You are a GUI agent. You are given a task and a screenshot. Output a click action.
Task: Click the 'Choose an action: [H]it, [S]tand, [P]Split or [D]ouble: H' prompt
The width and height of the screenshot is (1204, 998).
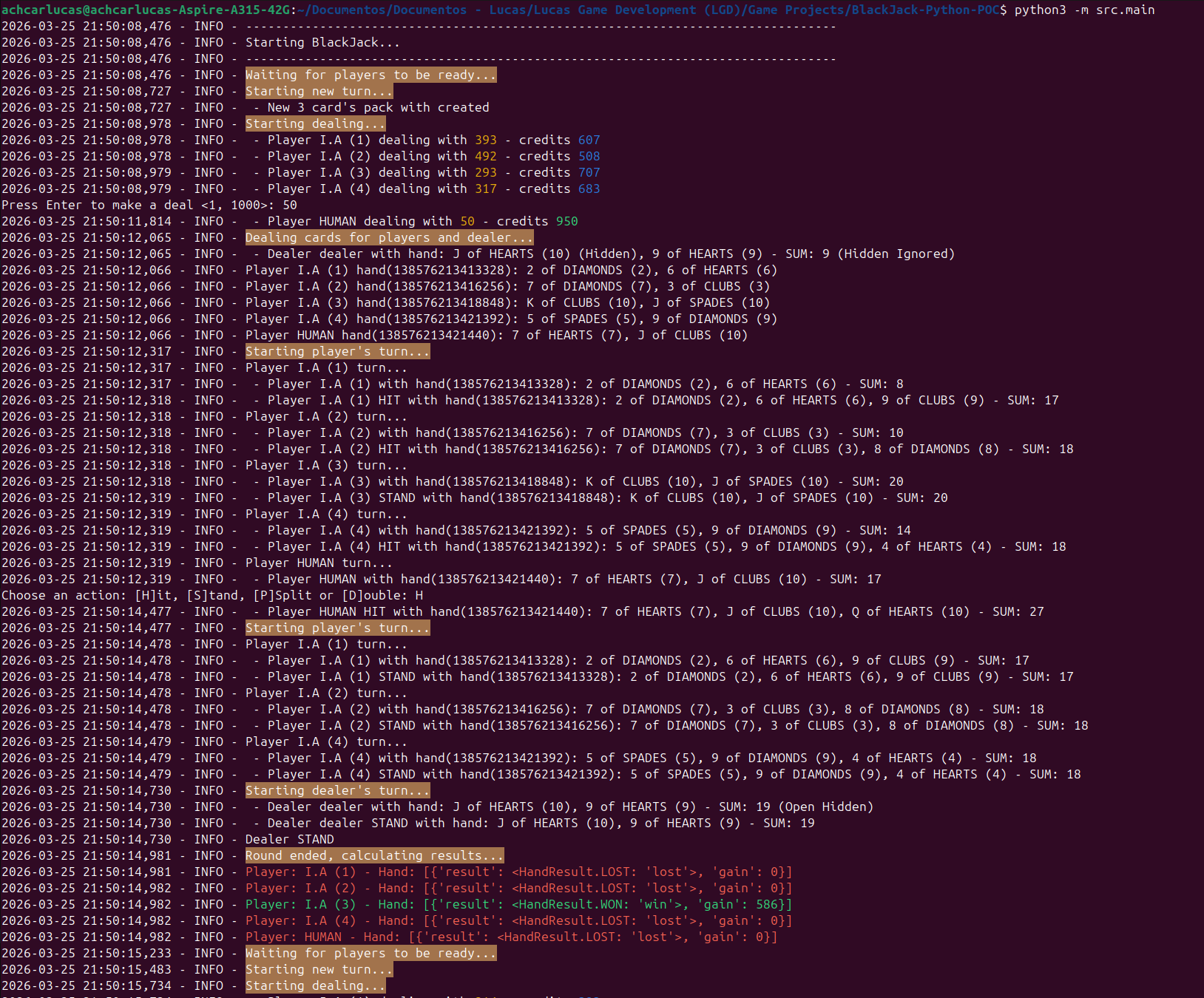[x=212, y=595]
